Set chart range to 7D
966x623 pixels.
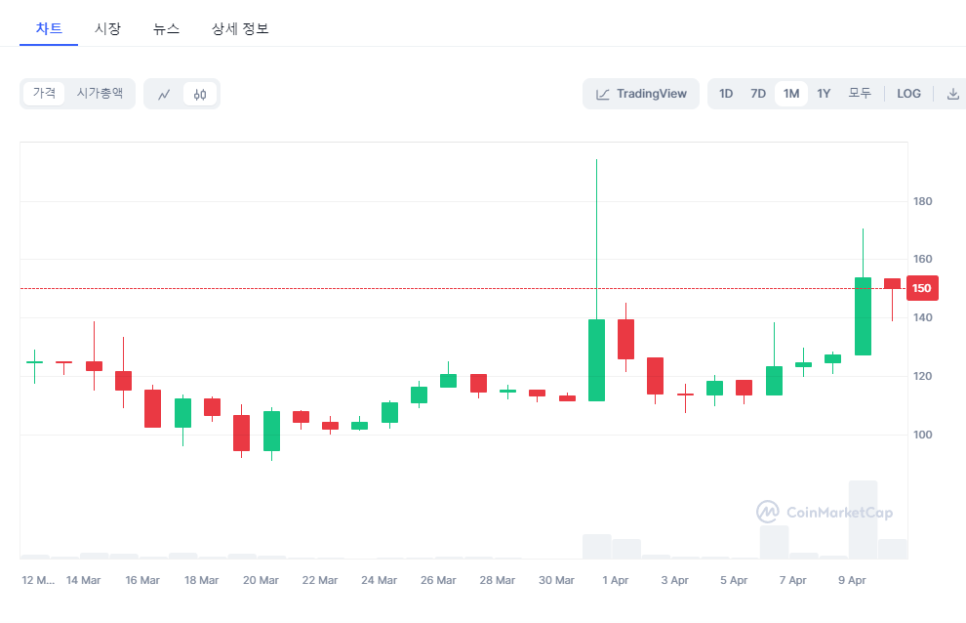point(758,94)
